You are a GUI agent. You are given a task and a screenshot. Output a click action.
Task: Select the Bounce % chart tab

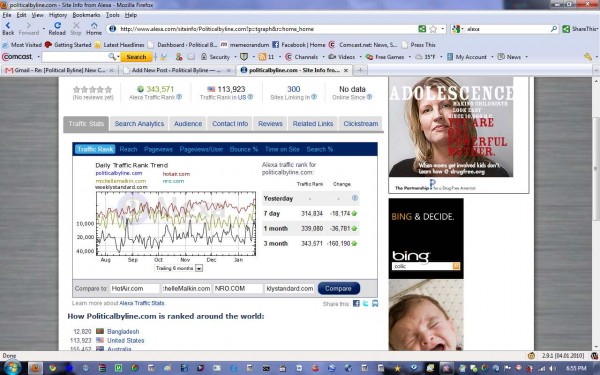click(x=244, y=149)
